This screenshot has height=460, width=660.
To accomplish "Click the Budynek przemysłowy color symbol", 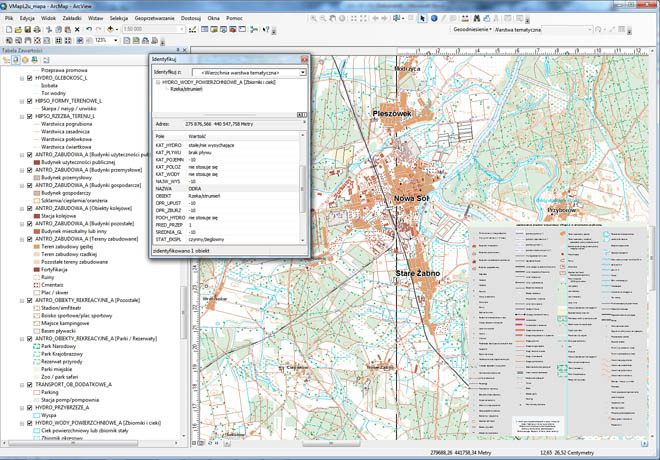I will tap(36, 178).
